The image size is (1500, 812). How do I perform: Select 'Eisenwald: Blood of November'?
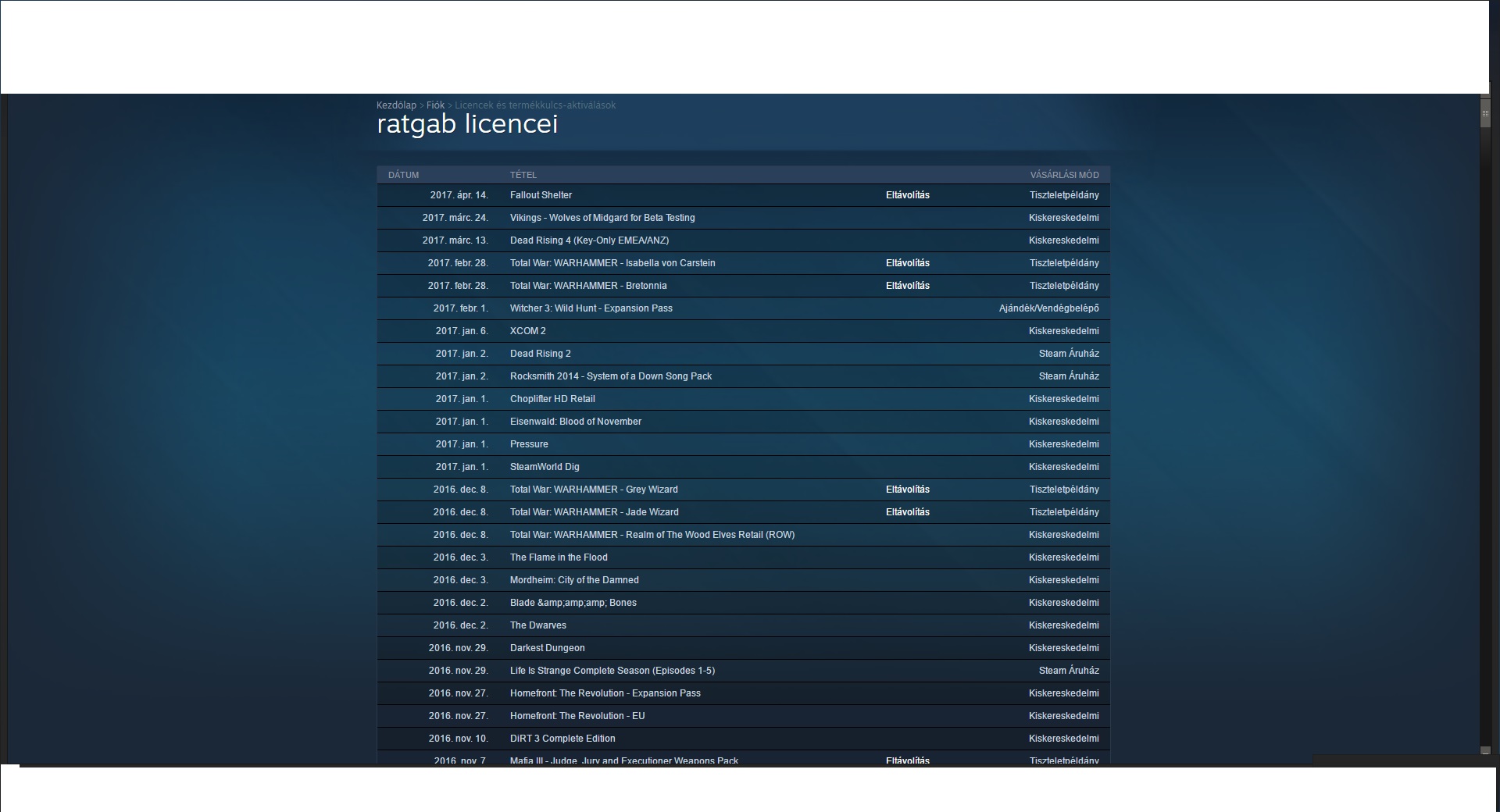coord(576,422)
